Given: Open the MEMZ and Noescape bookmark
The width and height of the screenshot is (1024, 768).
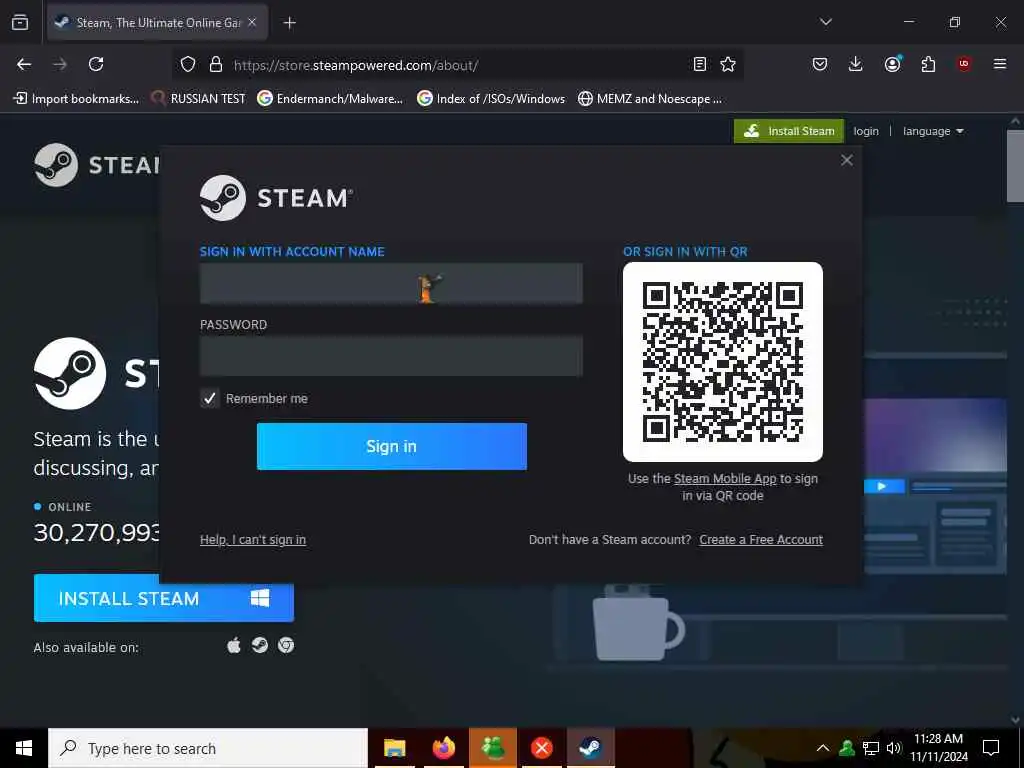Looking at the screenshot, I should click(650, 99).
